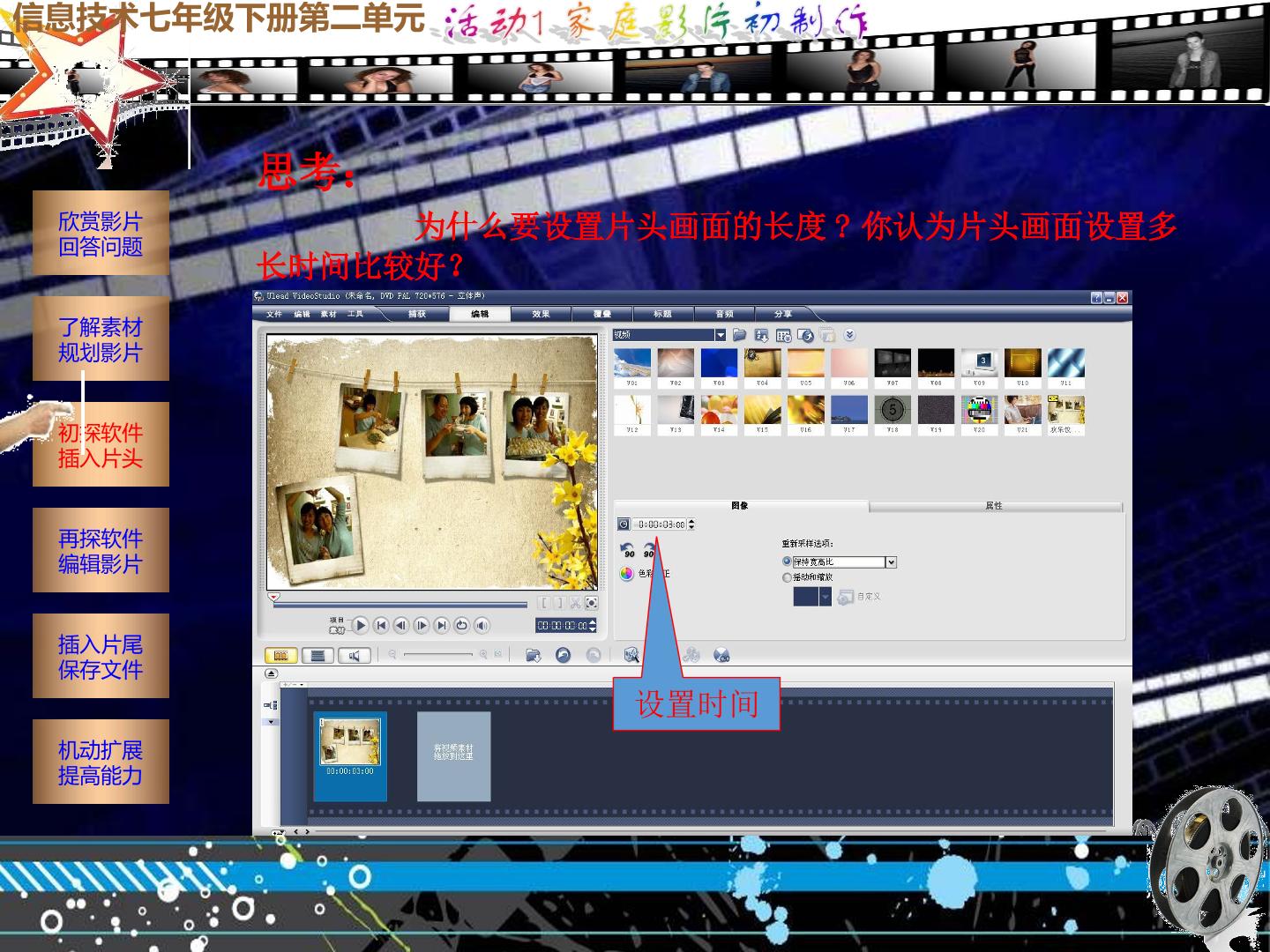1270x952 pixels.
Task: Click the rotate 90 counterclockwise icon
Action: [628, 549]
